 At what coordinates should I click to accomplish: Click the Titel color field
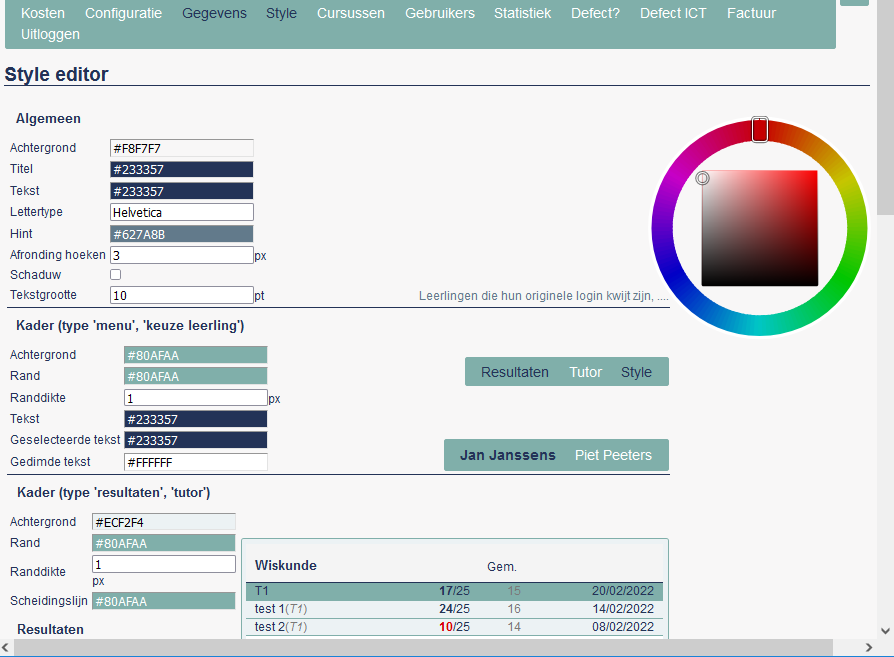[x=181, y=169]
